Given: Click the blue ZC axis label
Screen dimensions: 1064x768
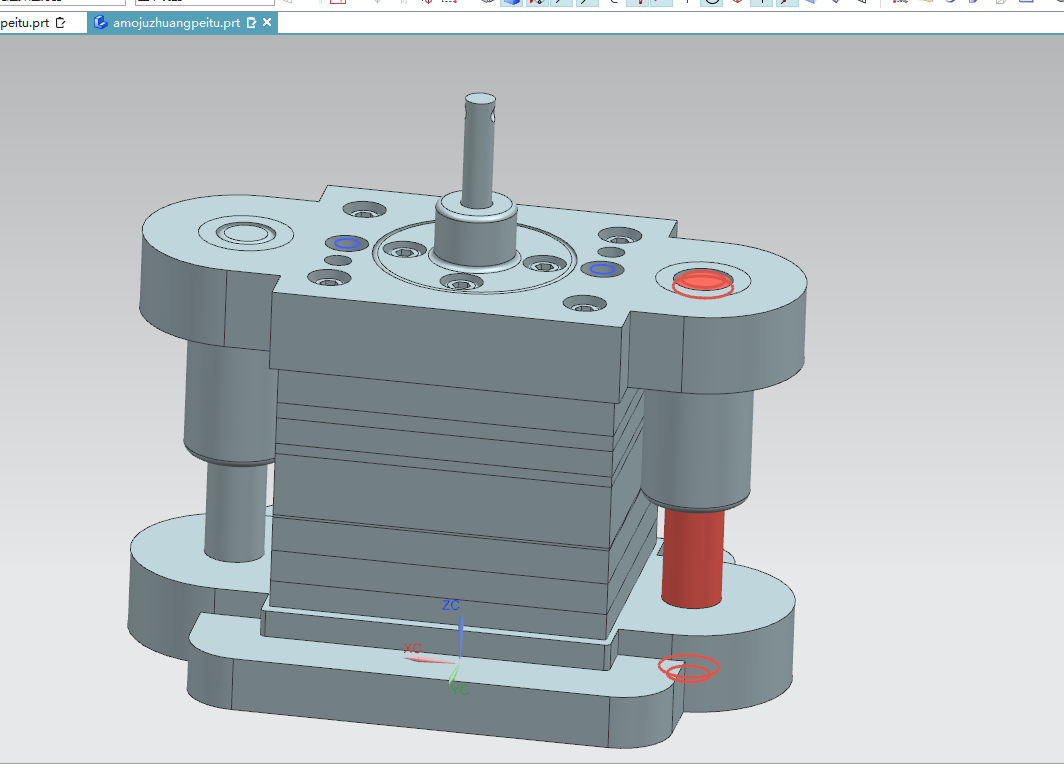Looking at the screenshot, I should click(451, 605).
